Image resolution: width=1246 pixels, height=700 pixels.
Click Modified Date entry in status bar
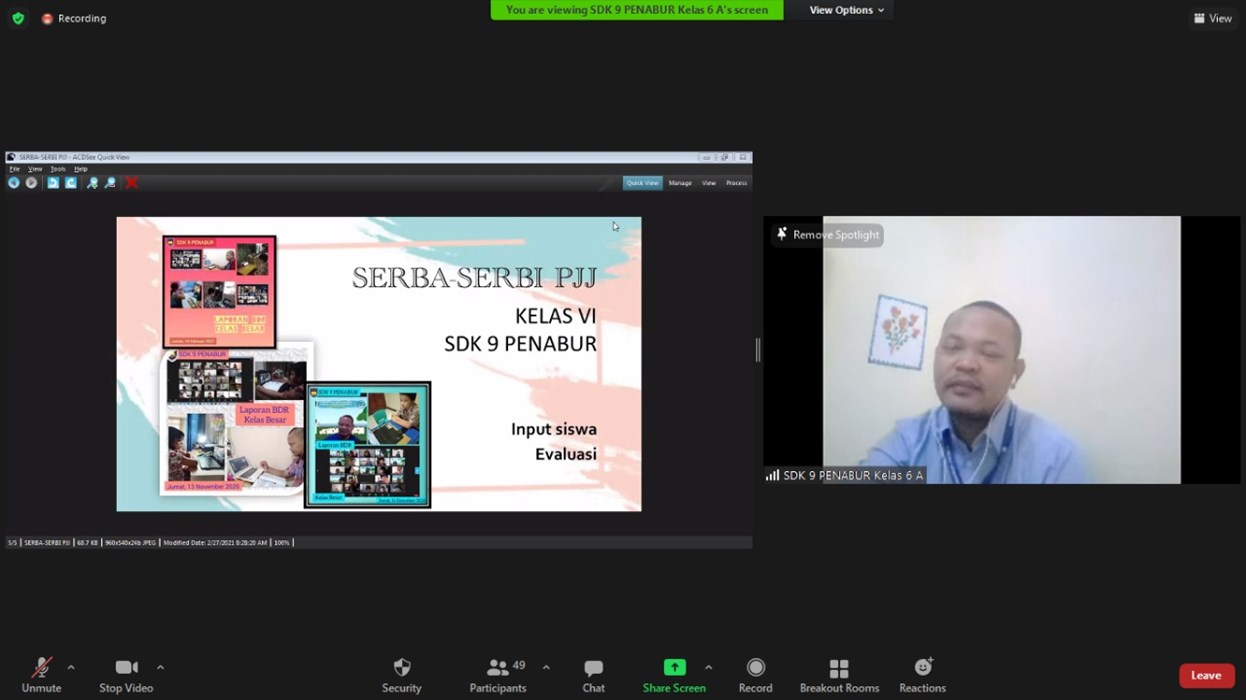[x=215, y=542]
